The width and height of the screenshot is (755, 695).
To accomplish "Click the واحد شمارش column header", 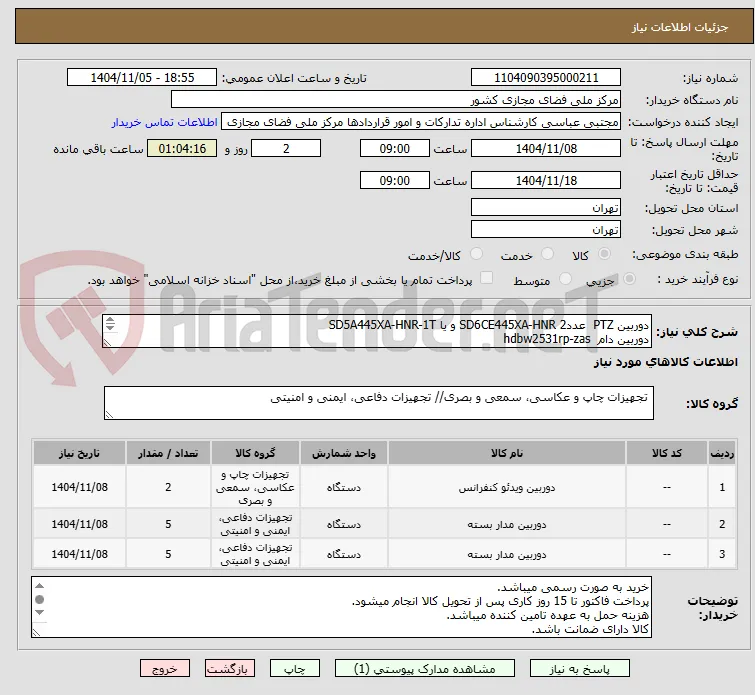I will (344, 453).
